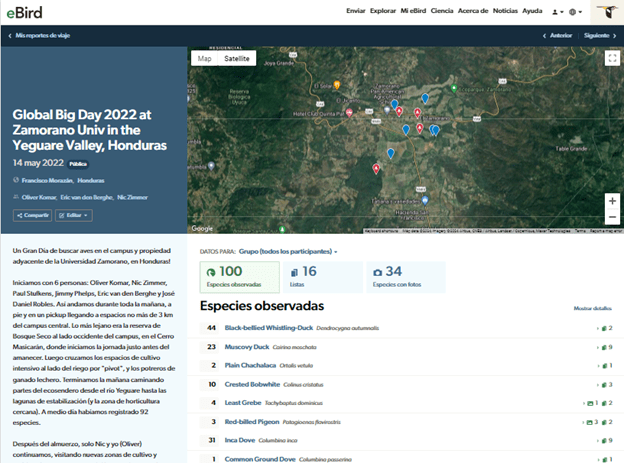Switch map to Satellite view
Viewport: 624px width, 463px height.
(237, 59)
